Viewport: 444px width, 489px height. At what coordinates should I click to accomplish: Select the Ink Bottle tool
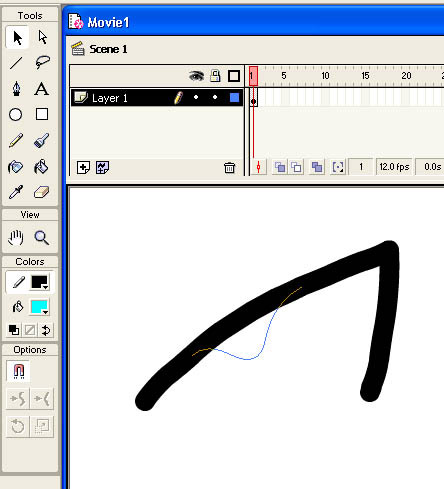pos(16,167)
